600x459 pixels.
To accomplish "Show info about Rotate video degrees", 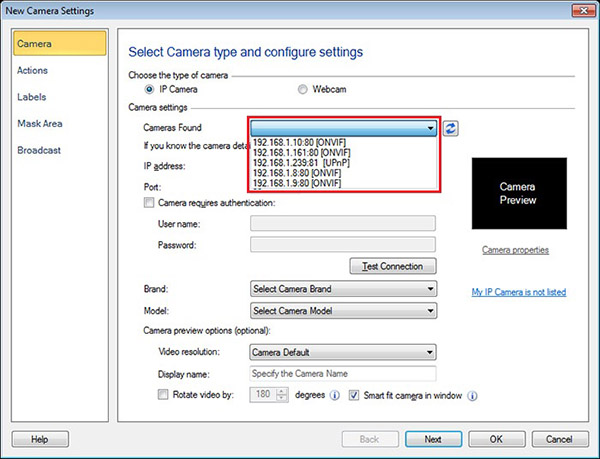I will pos(334,395).
